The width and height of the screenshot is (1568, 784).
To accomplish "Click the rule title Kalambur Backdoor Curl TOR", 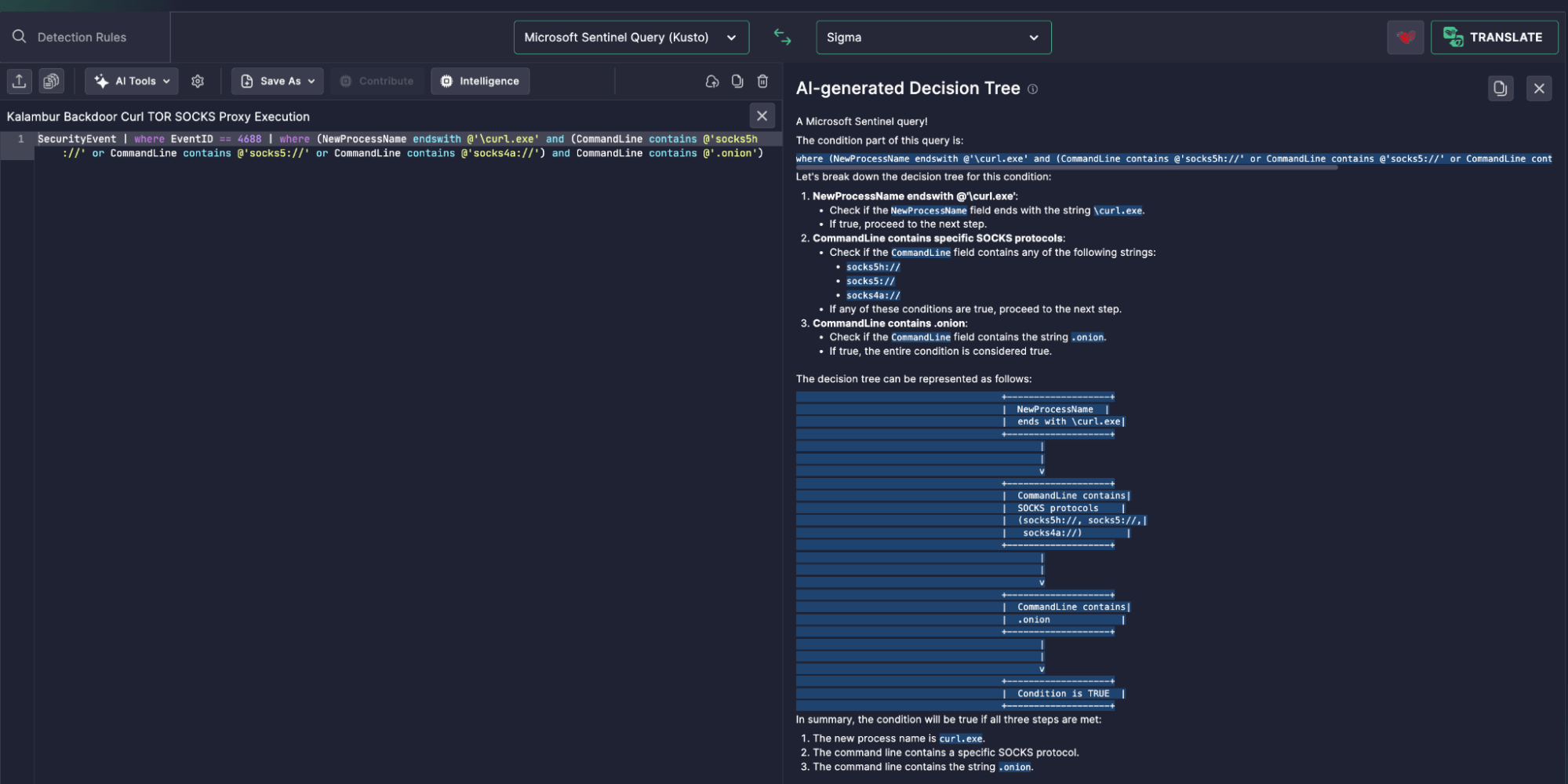I will (158, 116).
